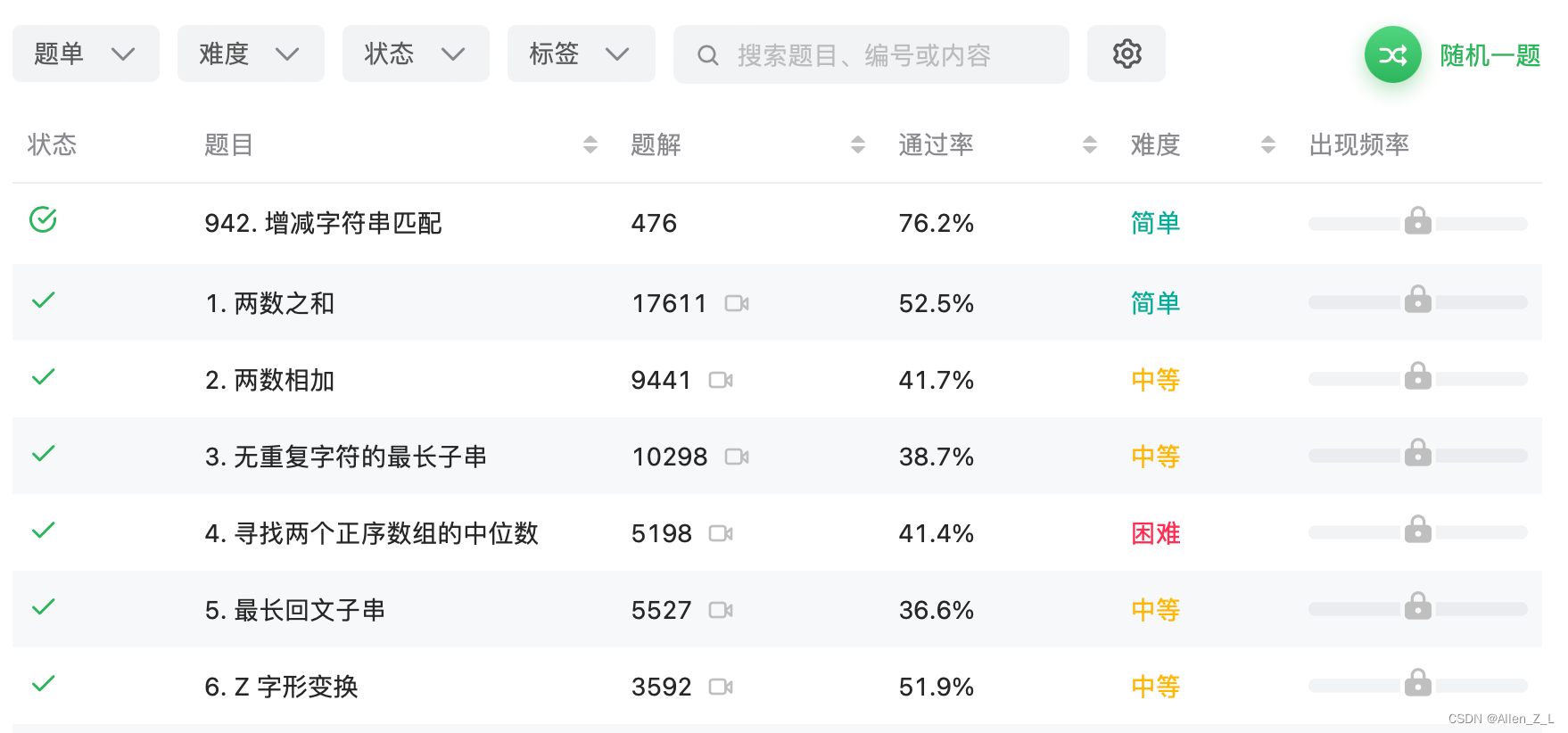Open video solution icon for 两数之和
The image size is (1568, 733).
click(737, 303)
